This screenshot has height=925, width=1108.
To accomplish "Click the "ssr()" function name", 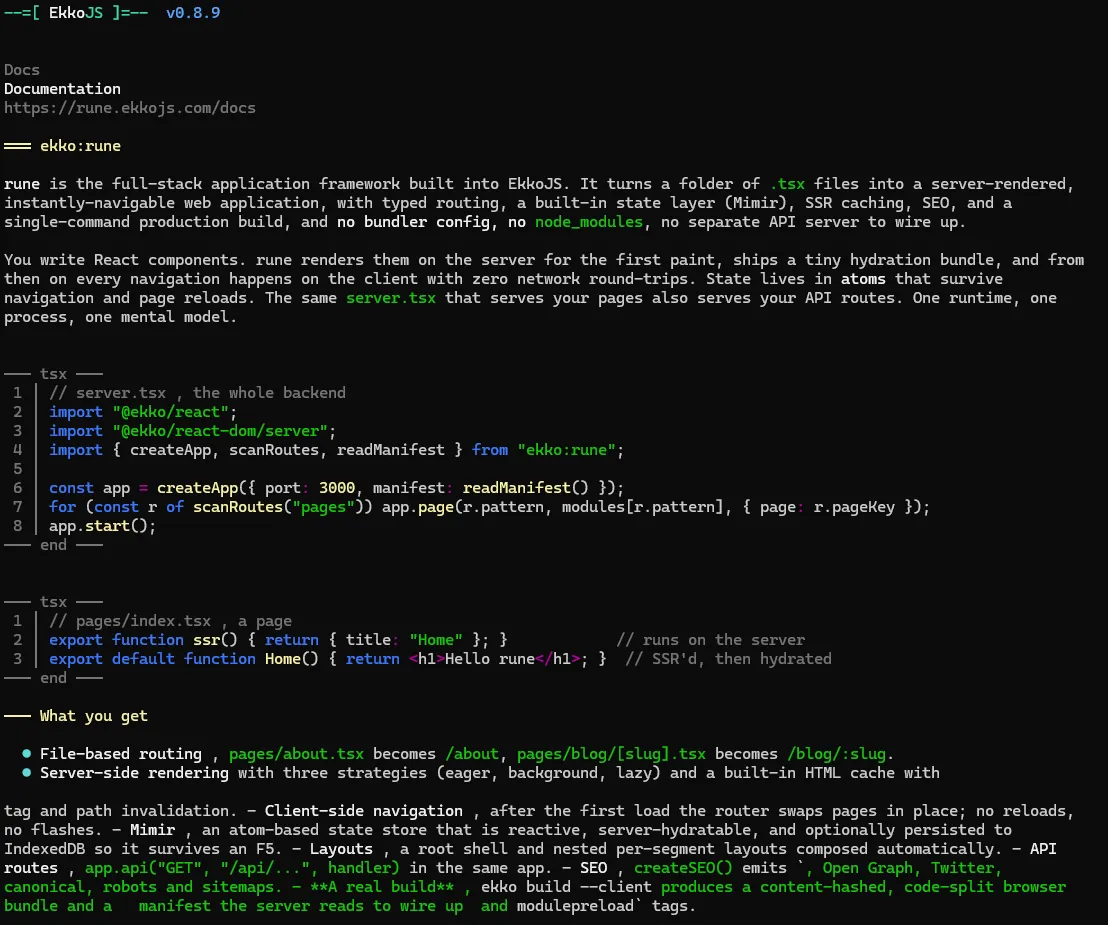I will [x=216, y=640].
